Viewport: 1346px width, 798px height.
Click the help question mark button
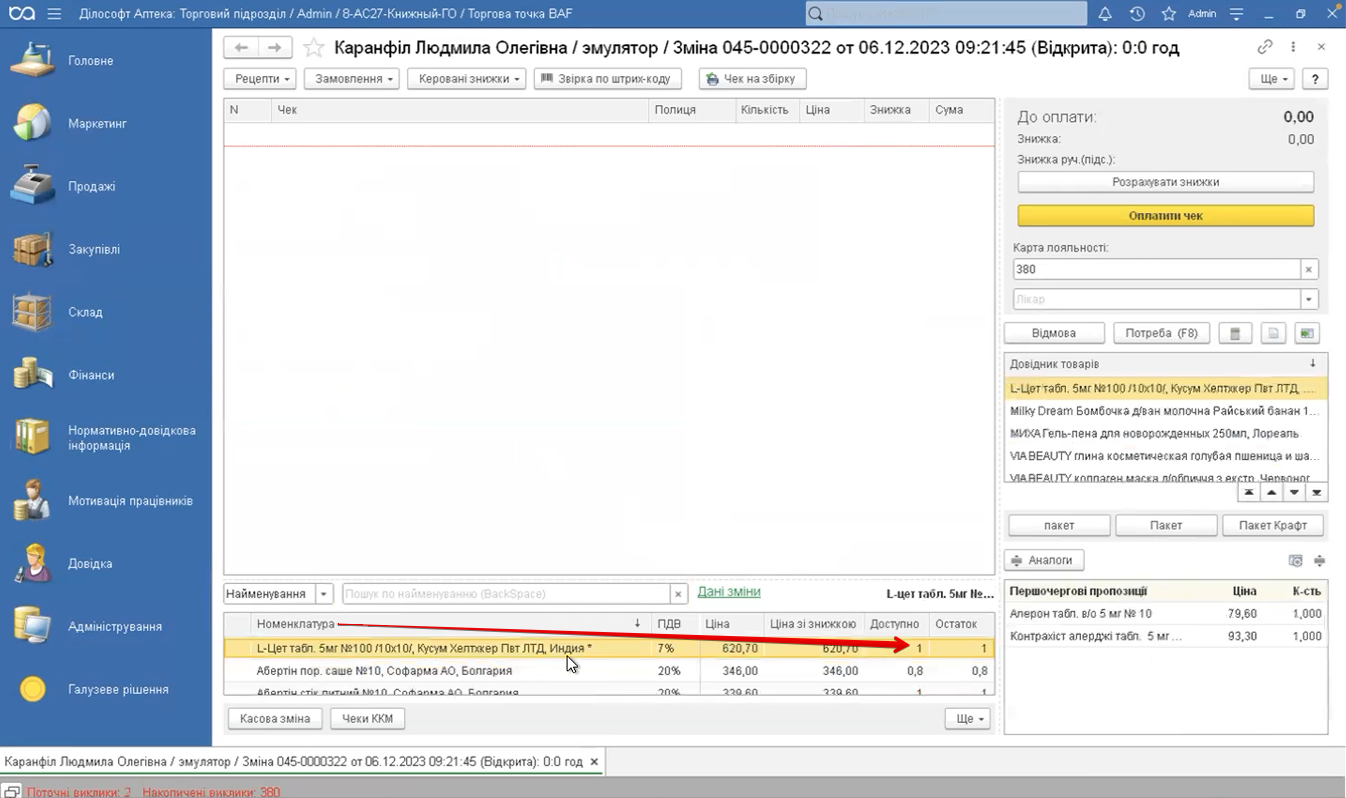(1314, 79)
